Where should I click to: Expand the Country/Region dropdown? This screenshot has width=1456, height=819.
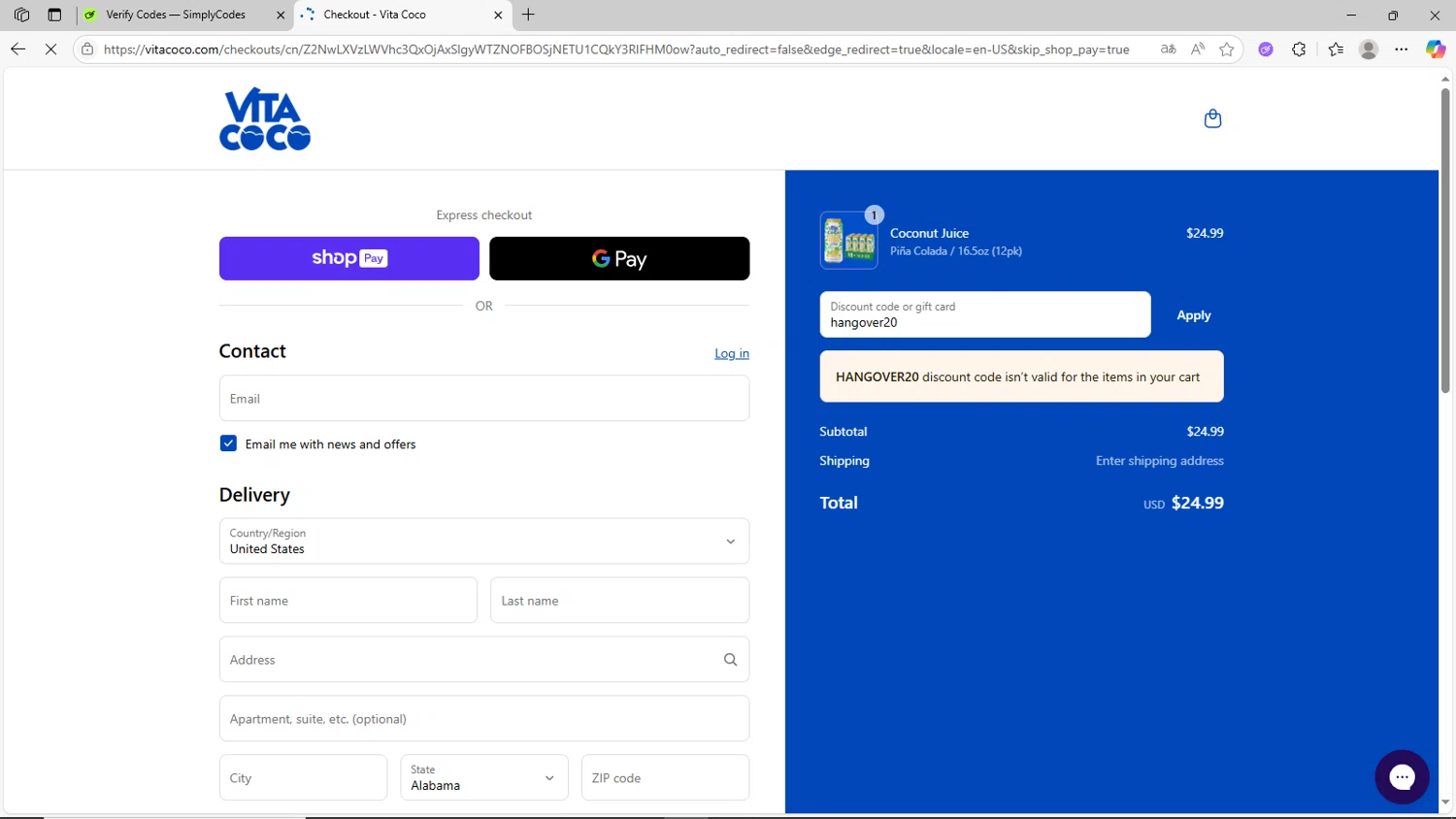[484, 541]
